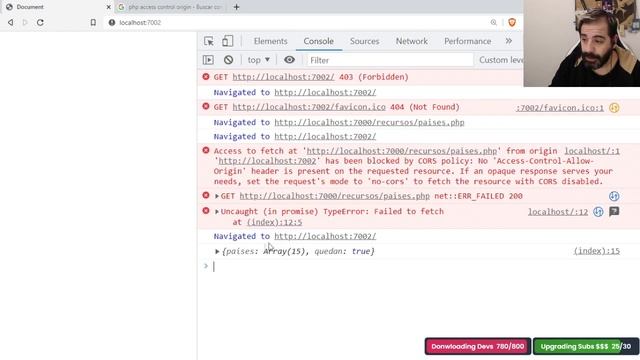
Task: Open Navigated to localhost:7000 paises.php link
Action: (369, 122)
